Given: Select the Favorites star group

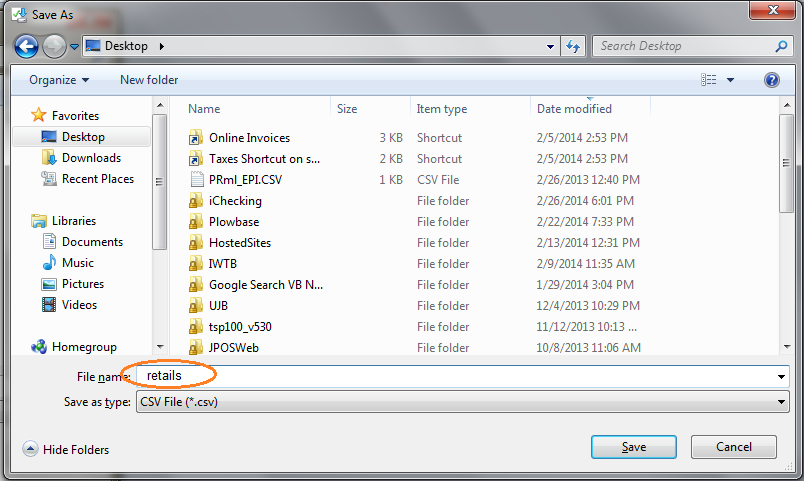Looking at the screenshot, I should (x=65, y=115).
